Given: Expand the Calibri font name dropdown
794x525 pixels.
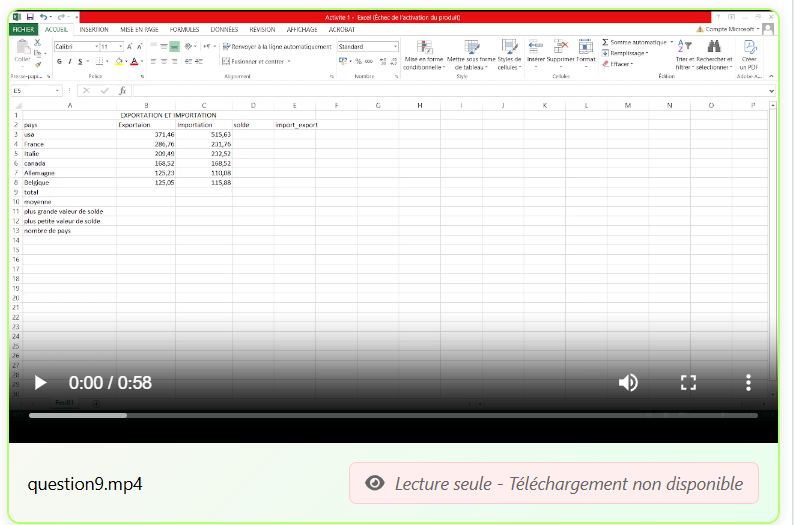Looking at the screenshot, I should 94,47.
